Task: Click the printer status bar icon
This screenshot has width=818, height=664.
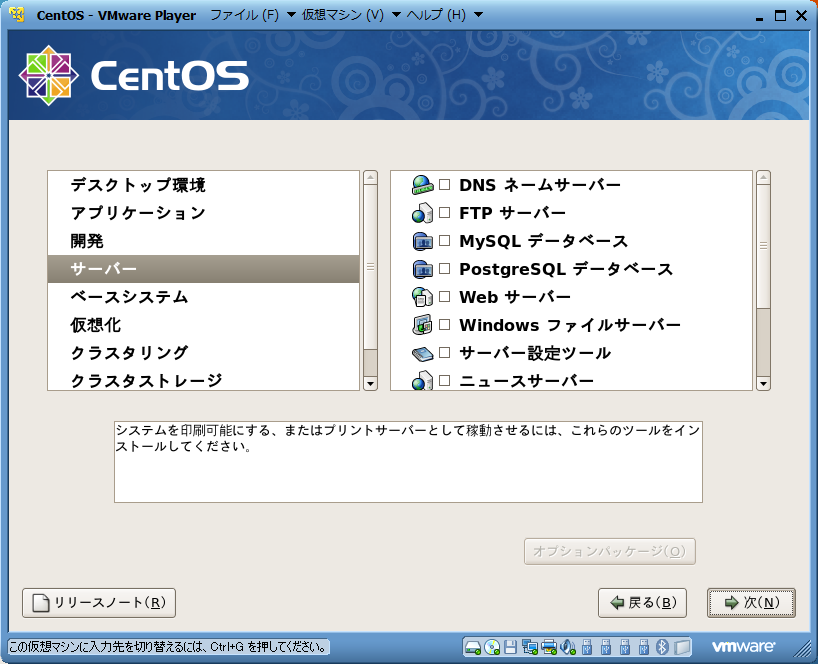Action: pyautogui.click(x=548, y=646)
